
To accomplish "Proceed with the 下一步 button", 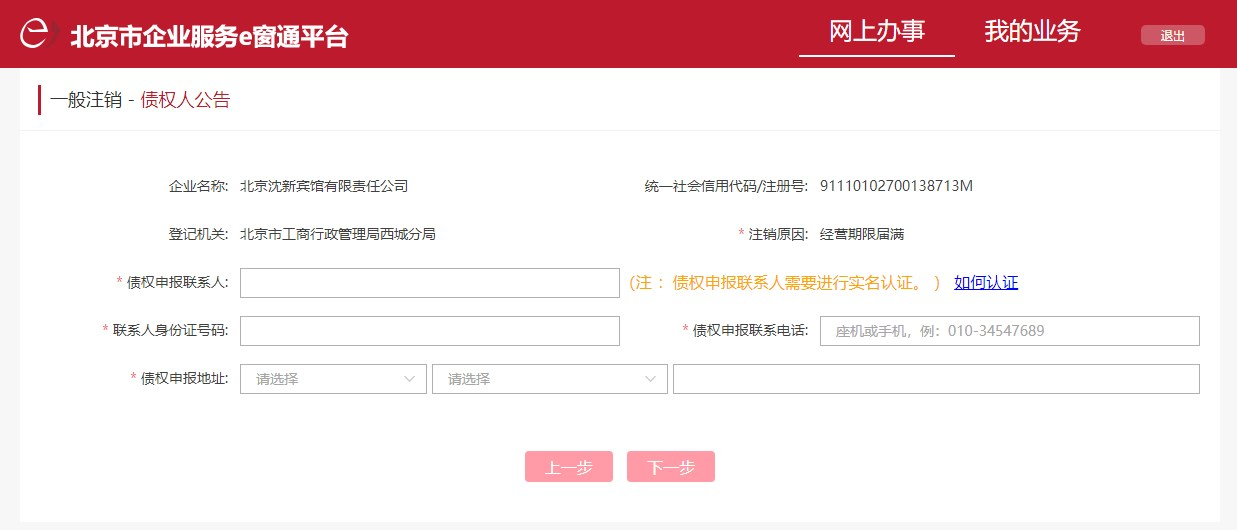I will coord(670,467).
